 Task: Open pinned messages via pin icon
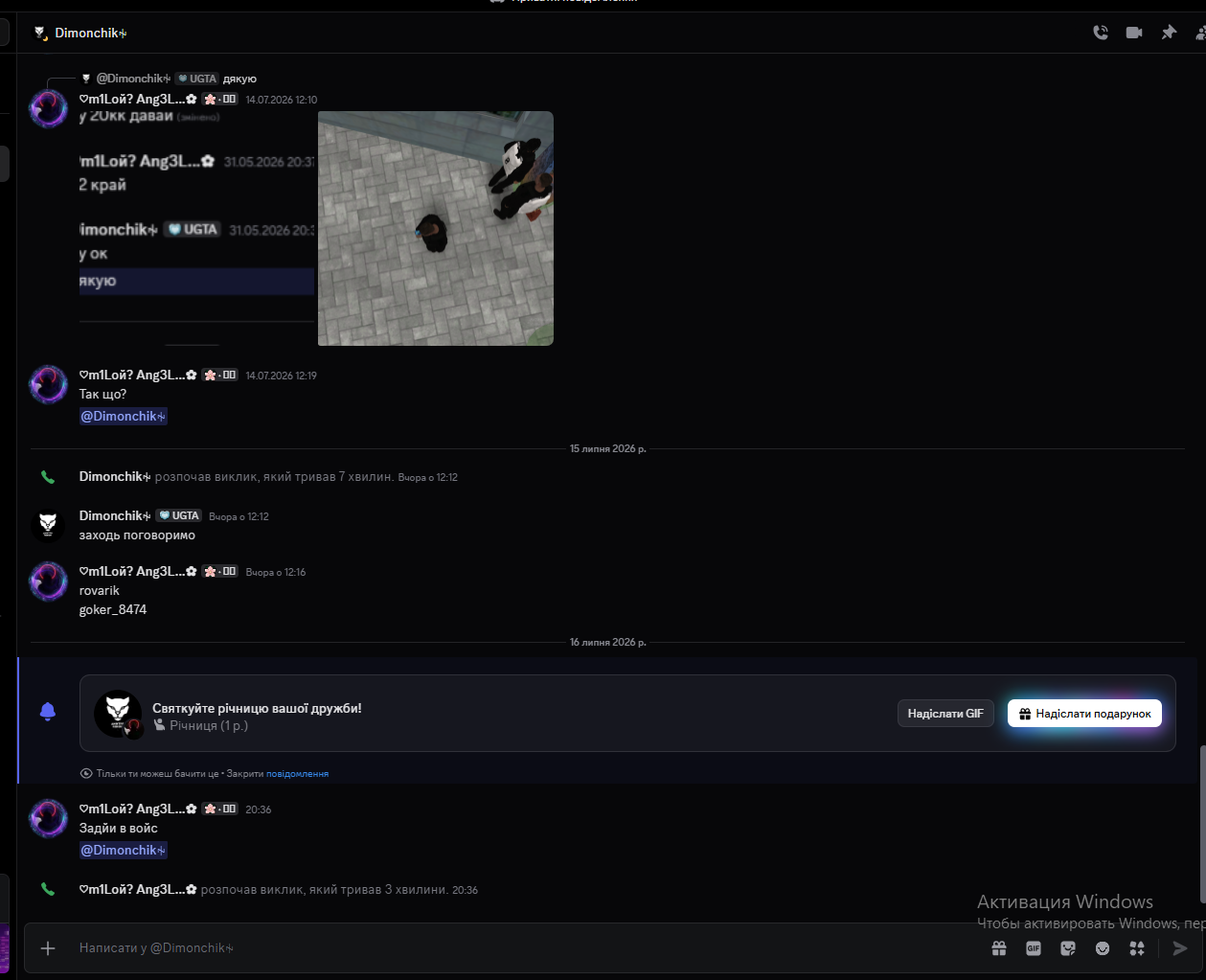[x=1169, y=33]
